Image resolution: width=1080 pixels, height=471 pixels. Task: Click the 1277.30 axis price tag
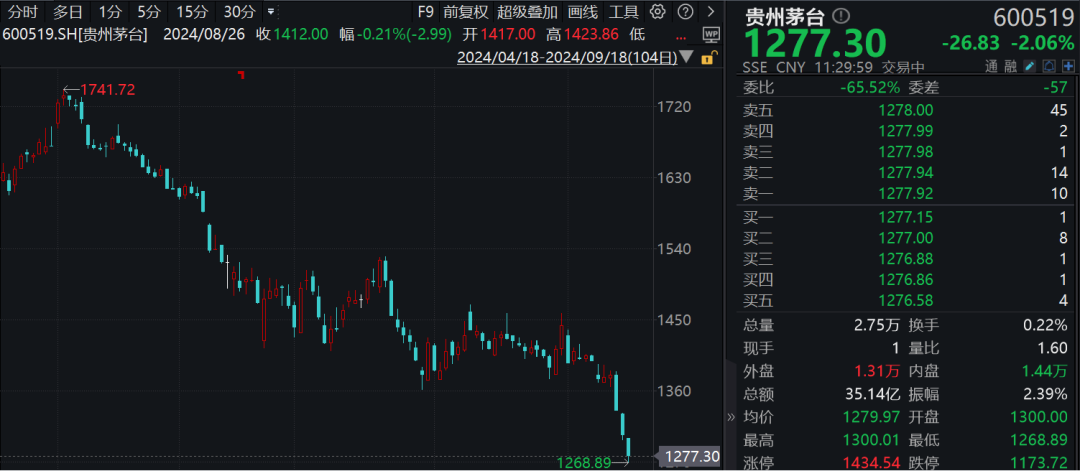point(693,456)
